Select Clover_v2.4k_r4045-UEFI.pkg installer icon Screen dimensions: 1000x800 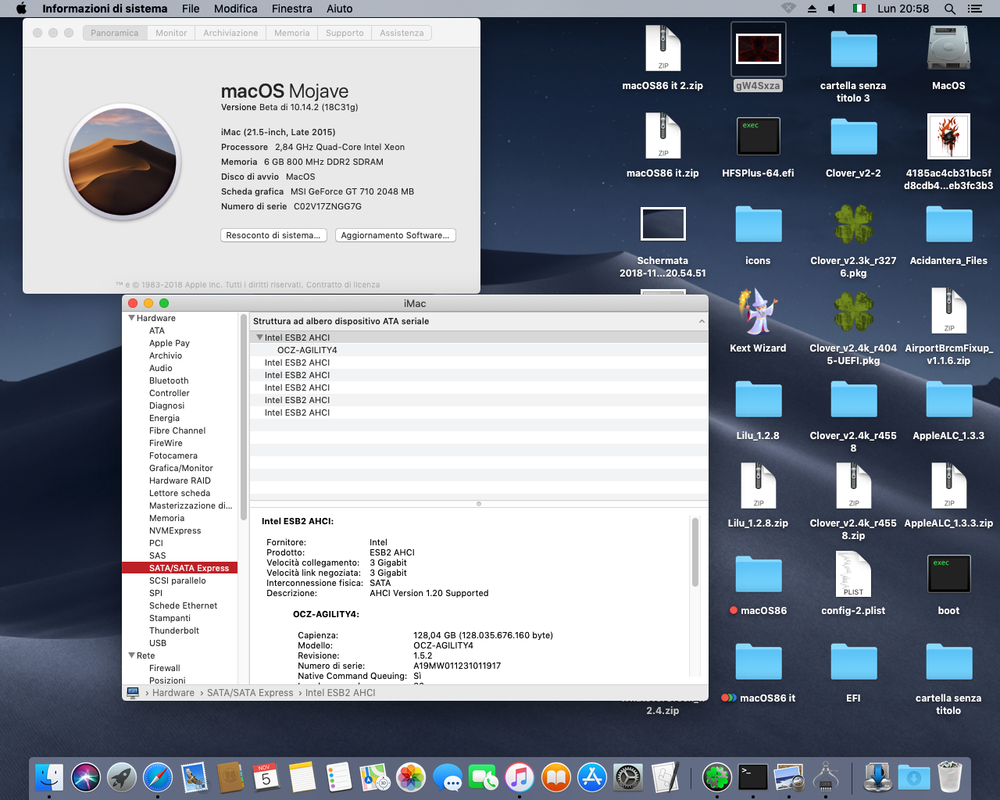pyautogui.click(x=853, y=312)
